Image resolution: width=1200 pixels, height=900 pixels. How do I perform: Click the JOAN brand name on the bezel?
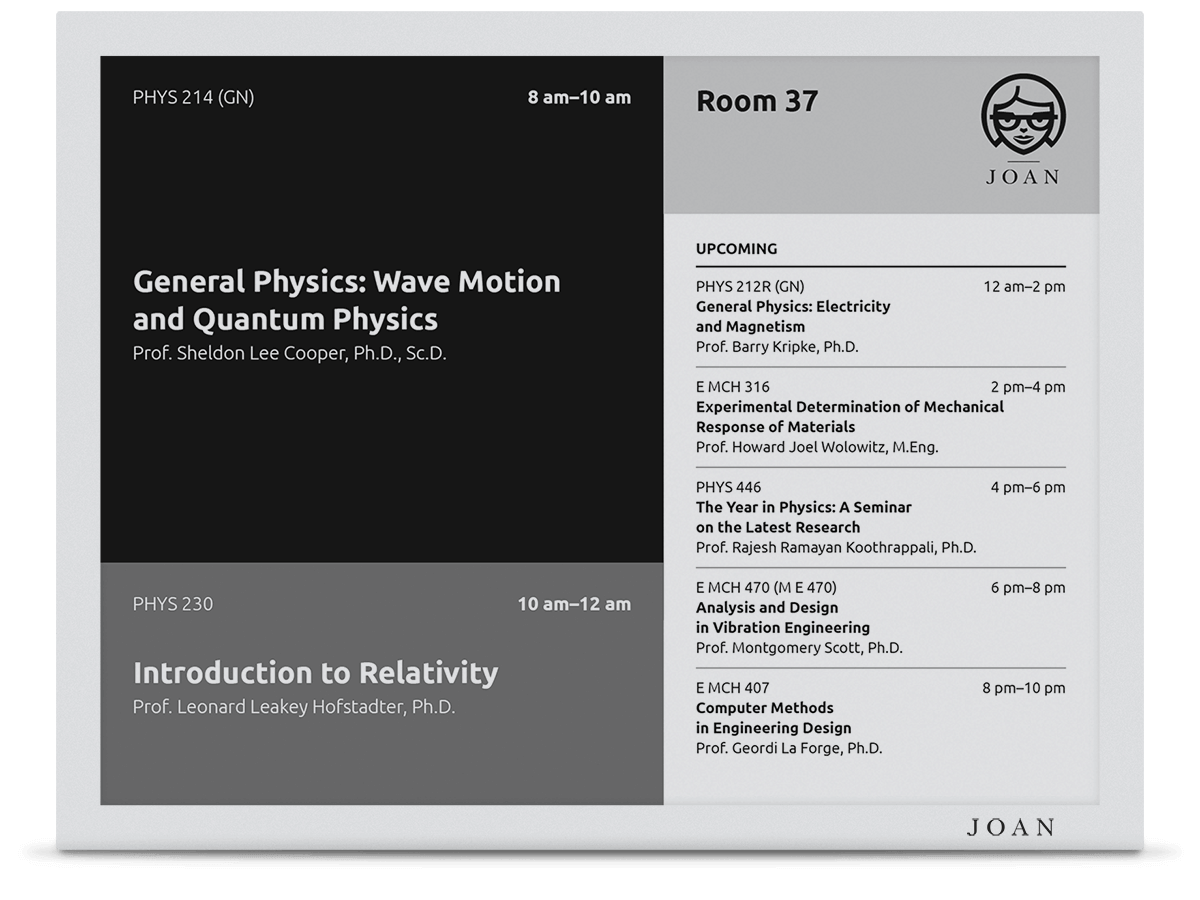point(1011,827)
